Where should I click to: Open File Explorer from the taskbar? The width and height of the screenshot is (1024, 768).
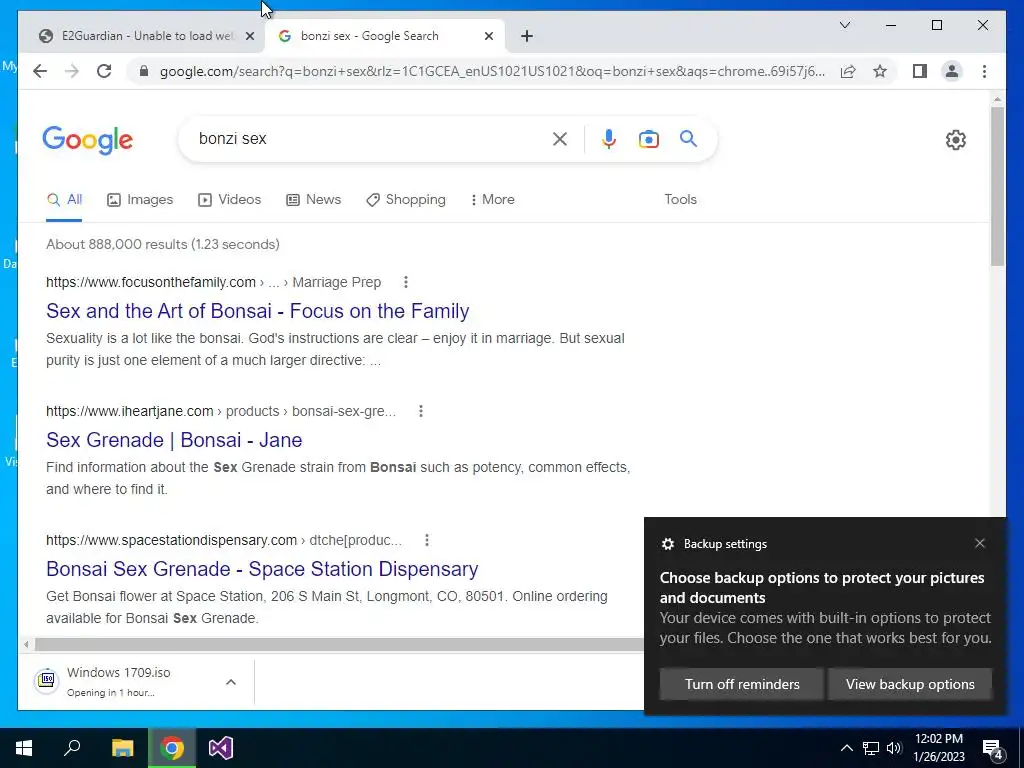pyautogui.click(x=122, y=748)
